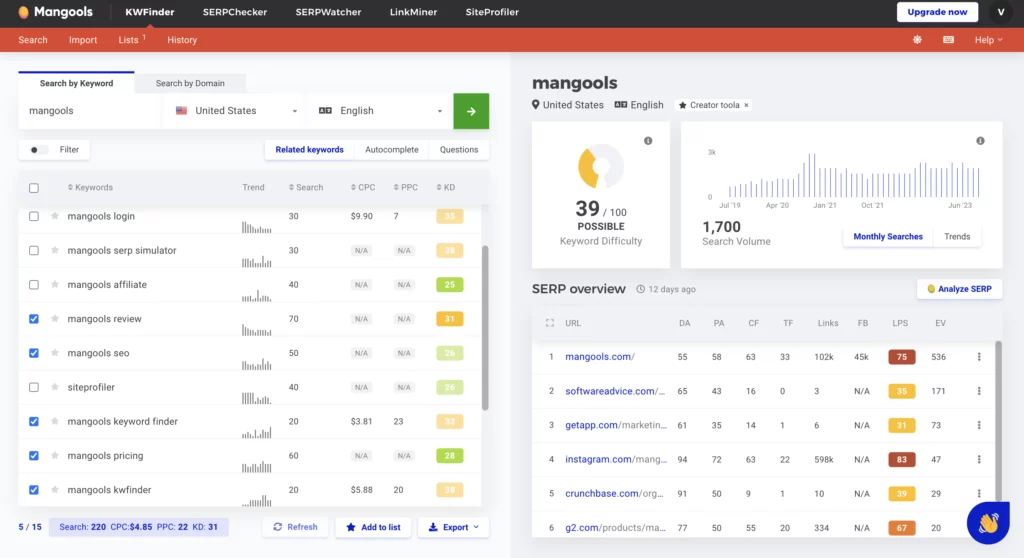Open options menu for crunchbase.com row
The image size is (1024, 558).
coord(979,493)
